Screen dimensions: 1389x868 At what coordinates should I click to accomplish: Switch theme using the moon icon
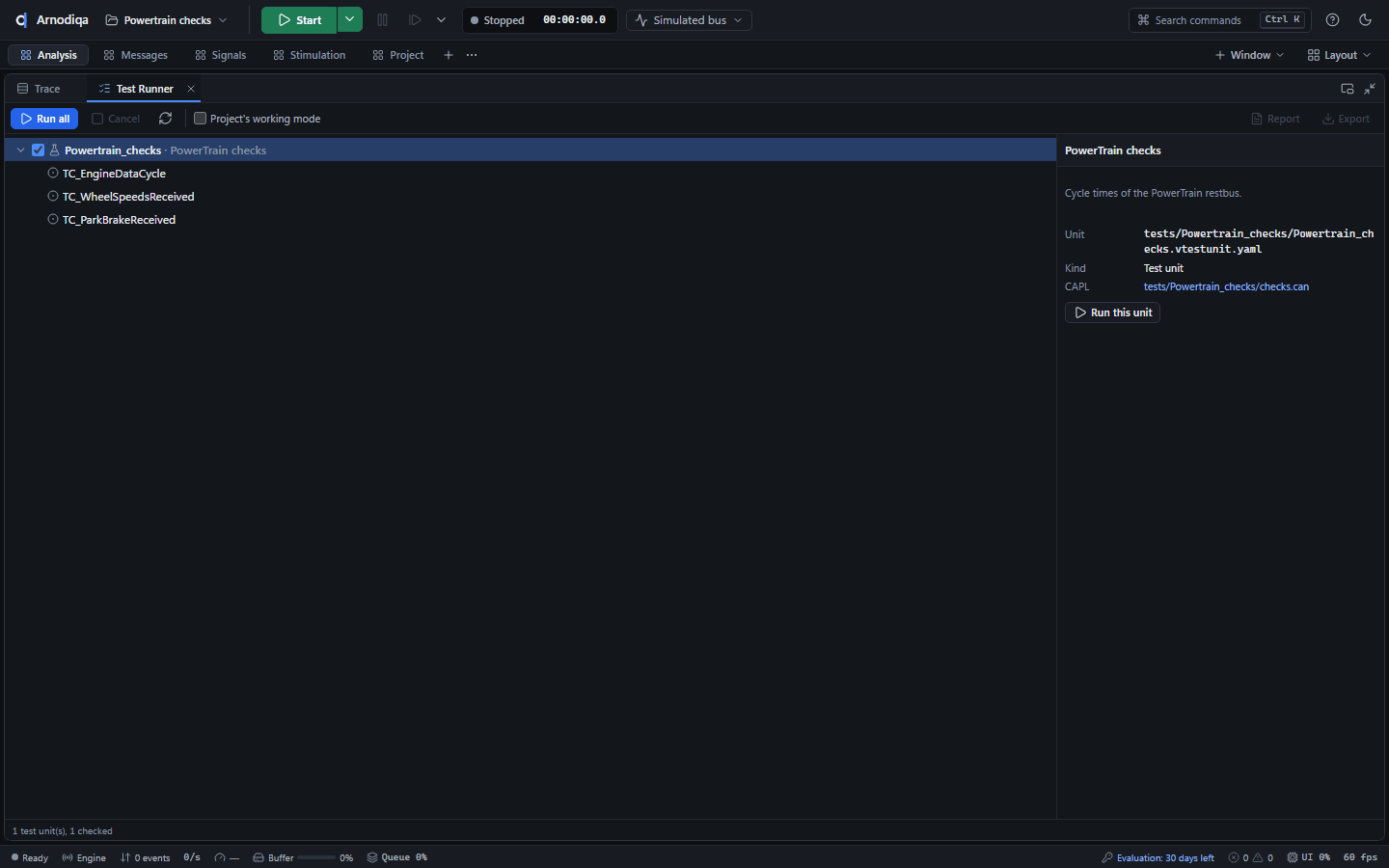point(1365,20)
